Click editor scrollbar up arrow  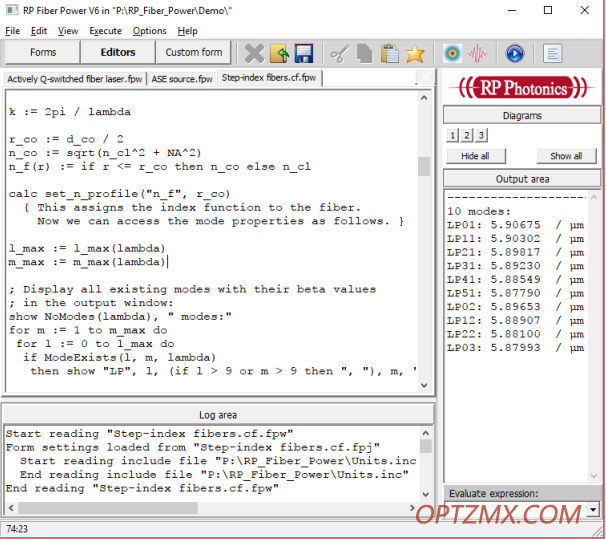[x=424, y=98]
